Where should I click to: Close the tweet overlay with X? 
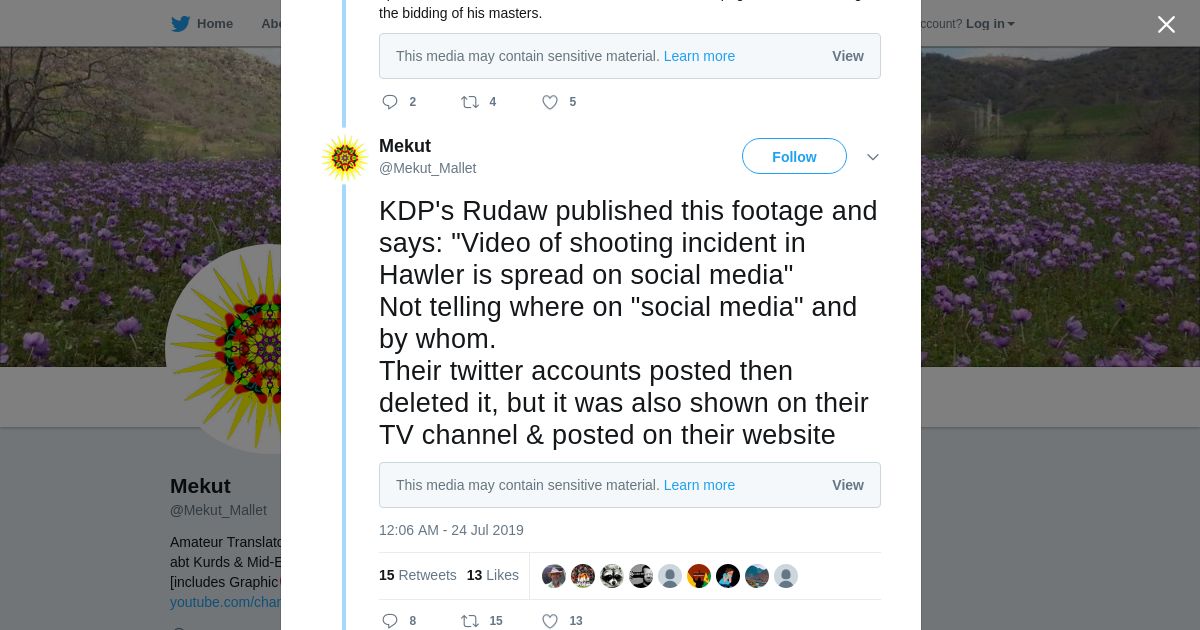point(1166,24)
